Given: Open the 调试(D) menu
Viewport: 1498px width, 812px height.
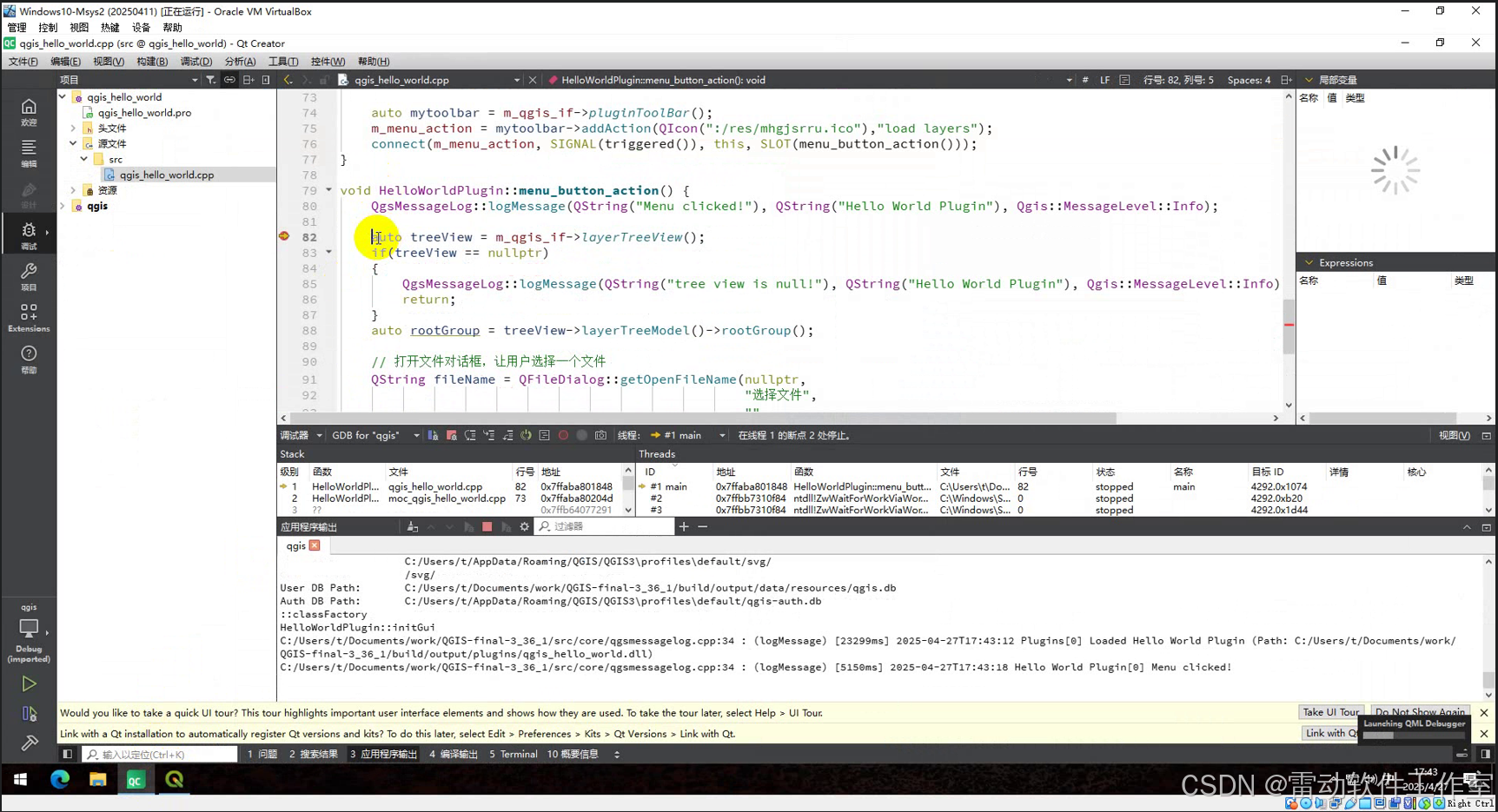Looking at the screenshot, I should coord(196,62).
